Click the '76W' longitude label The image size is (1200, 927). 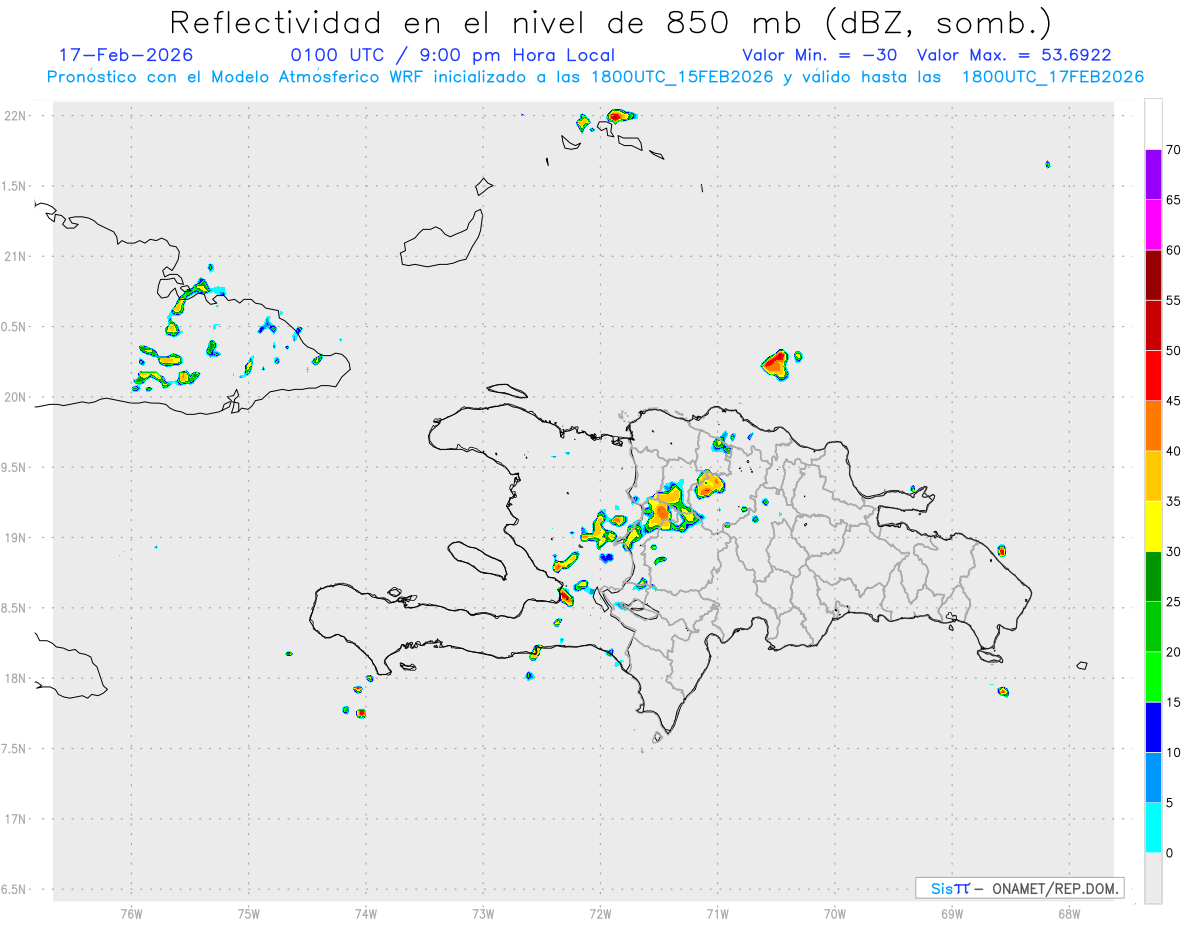[131, 913]
